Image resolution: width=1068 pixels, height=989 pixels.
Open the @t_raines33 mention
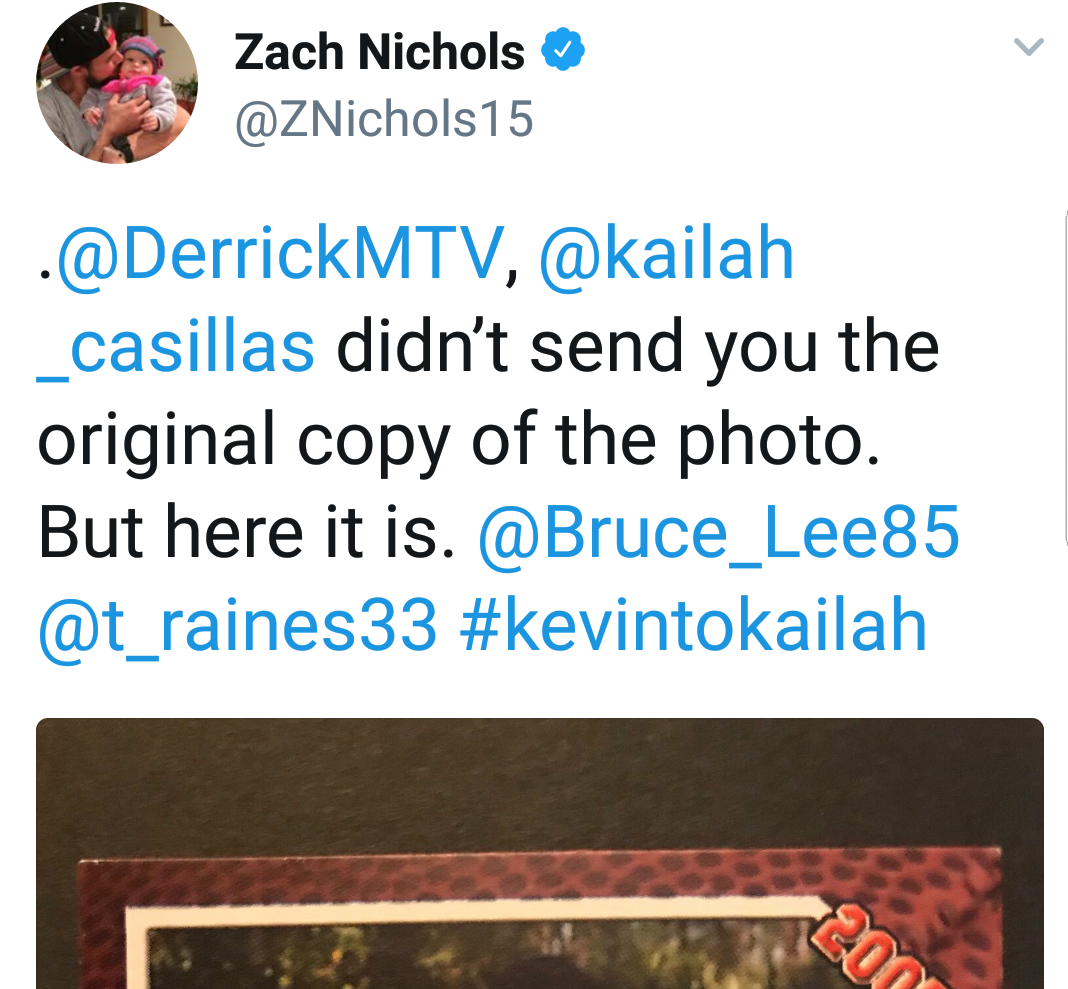(x=237, y=627)
